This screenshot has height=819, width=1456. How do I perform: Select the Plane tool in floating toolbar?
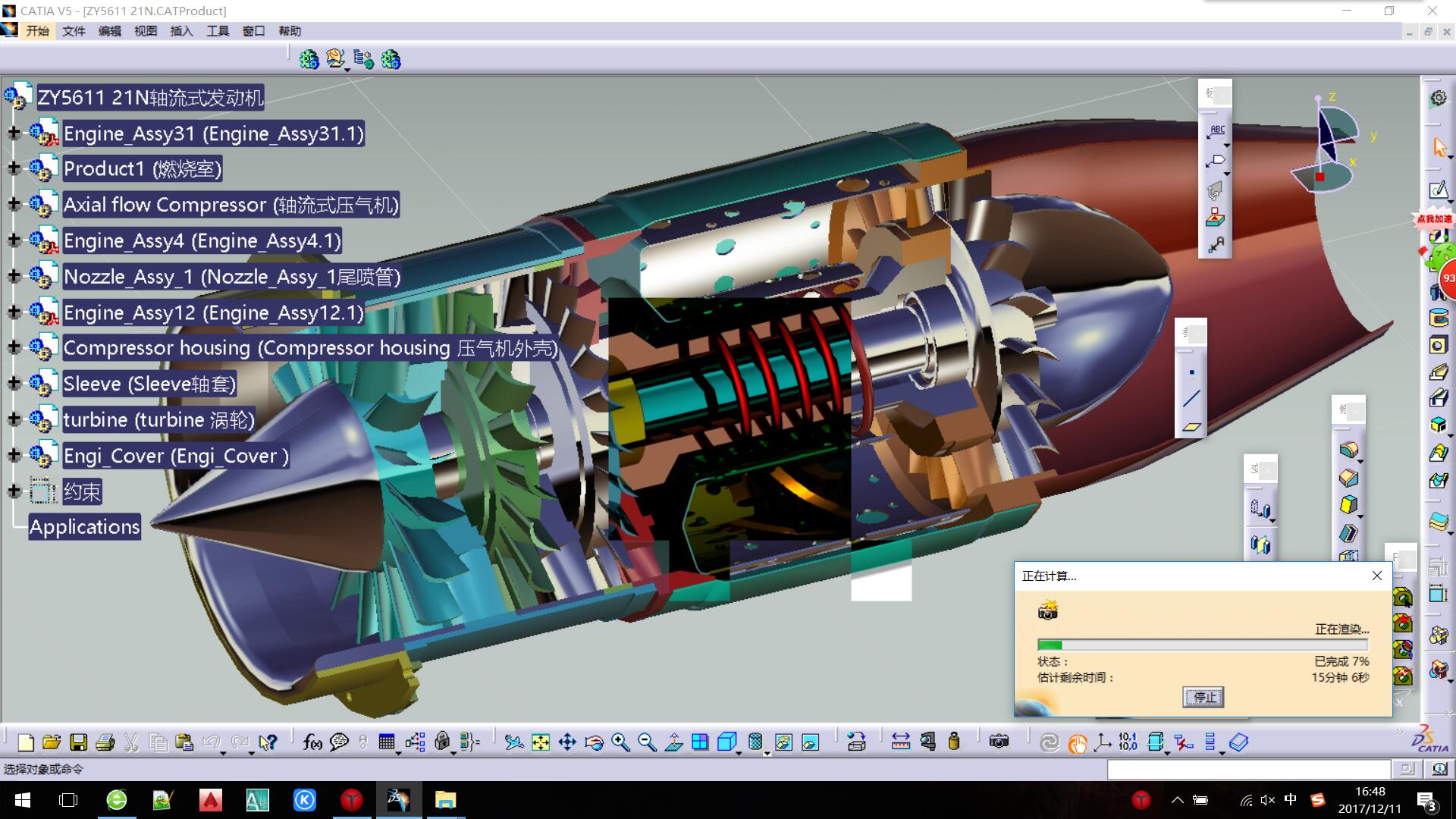(x=1191, y=427)
